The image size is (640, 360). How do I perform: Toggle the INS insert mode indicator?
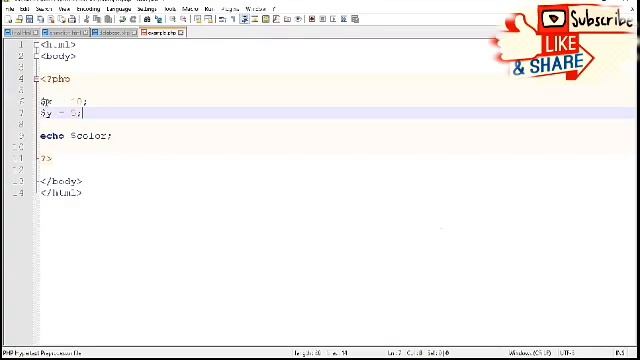620,353
